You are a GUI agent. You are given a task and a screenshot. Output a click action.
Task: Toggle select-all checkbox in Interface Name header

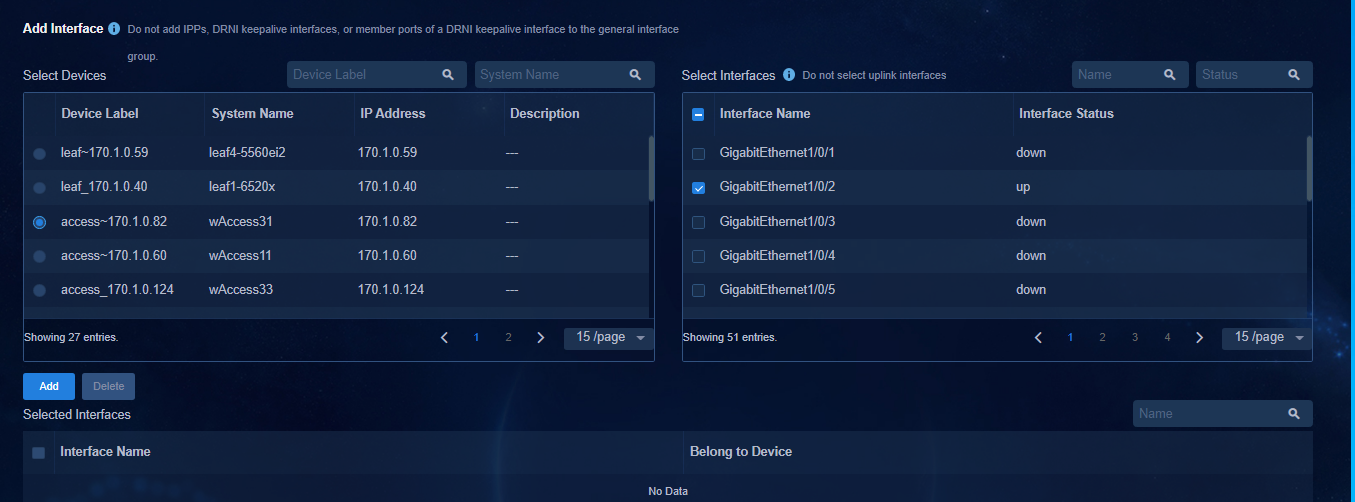point(698,114)
